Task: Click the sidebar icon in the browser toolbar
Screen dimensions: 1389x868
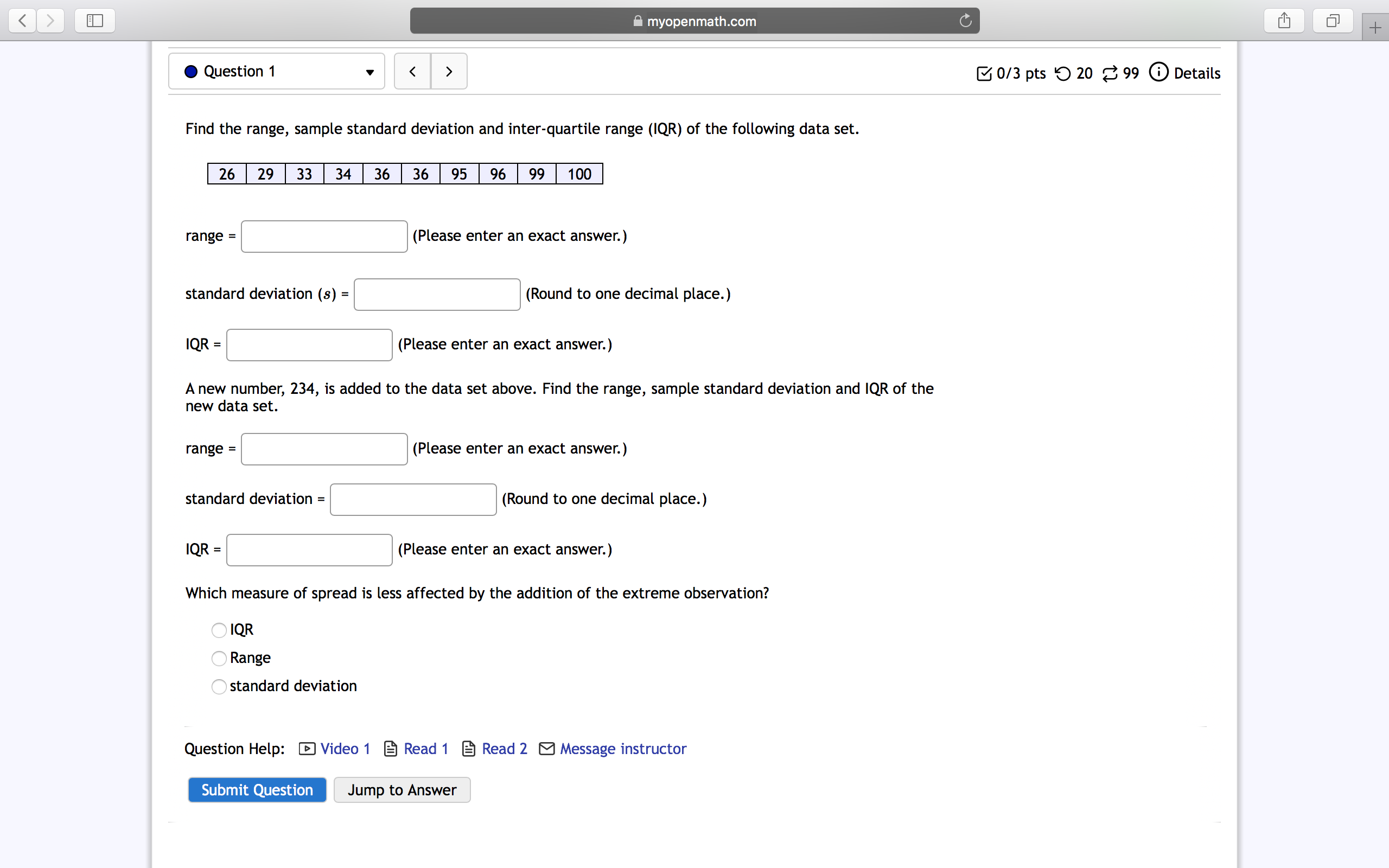Action: pyautogui.click(x=94, y=20)
